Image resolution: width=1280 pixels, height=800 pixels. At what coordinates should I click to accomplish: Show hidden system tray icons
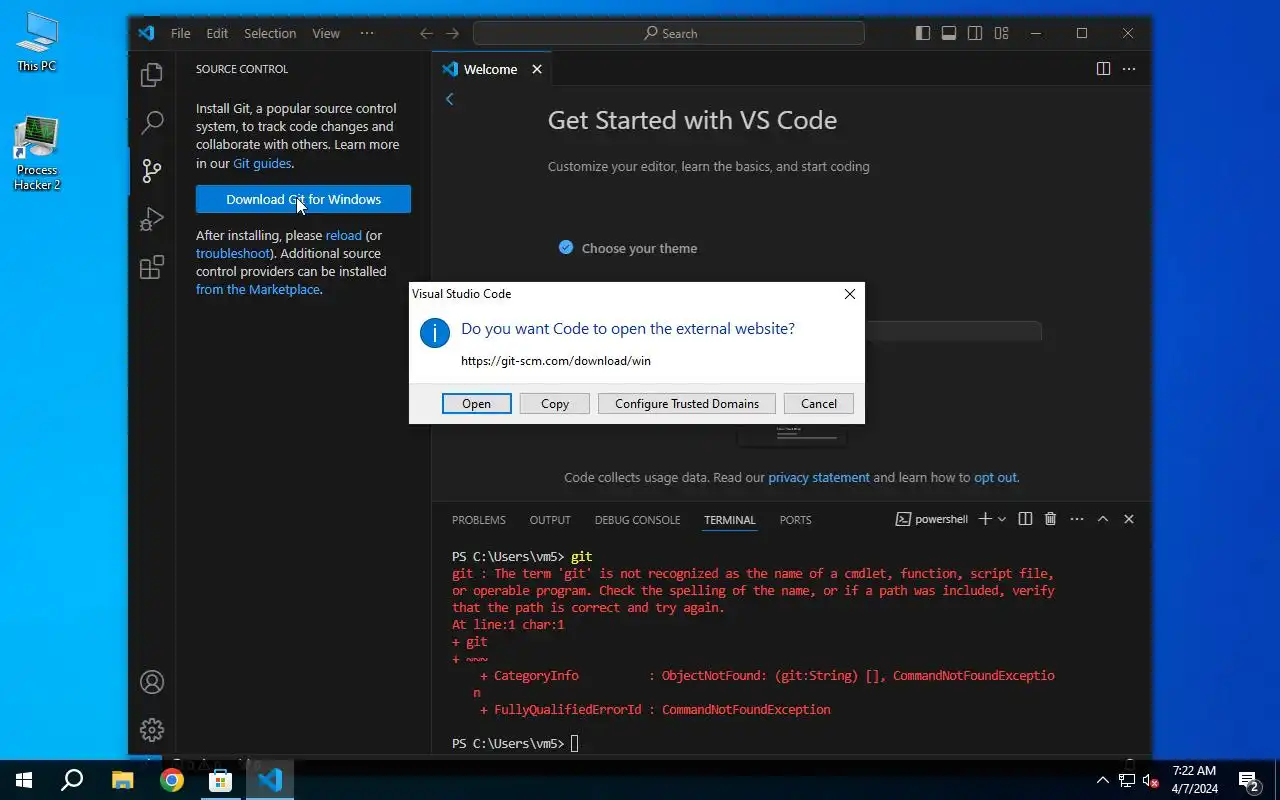point(1103,780)
